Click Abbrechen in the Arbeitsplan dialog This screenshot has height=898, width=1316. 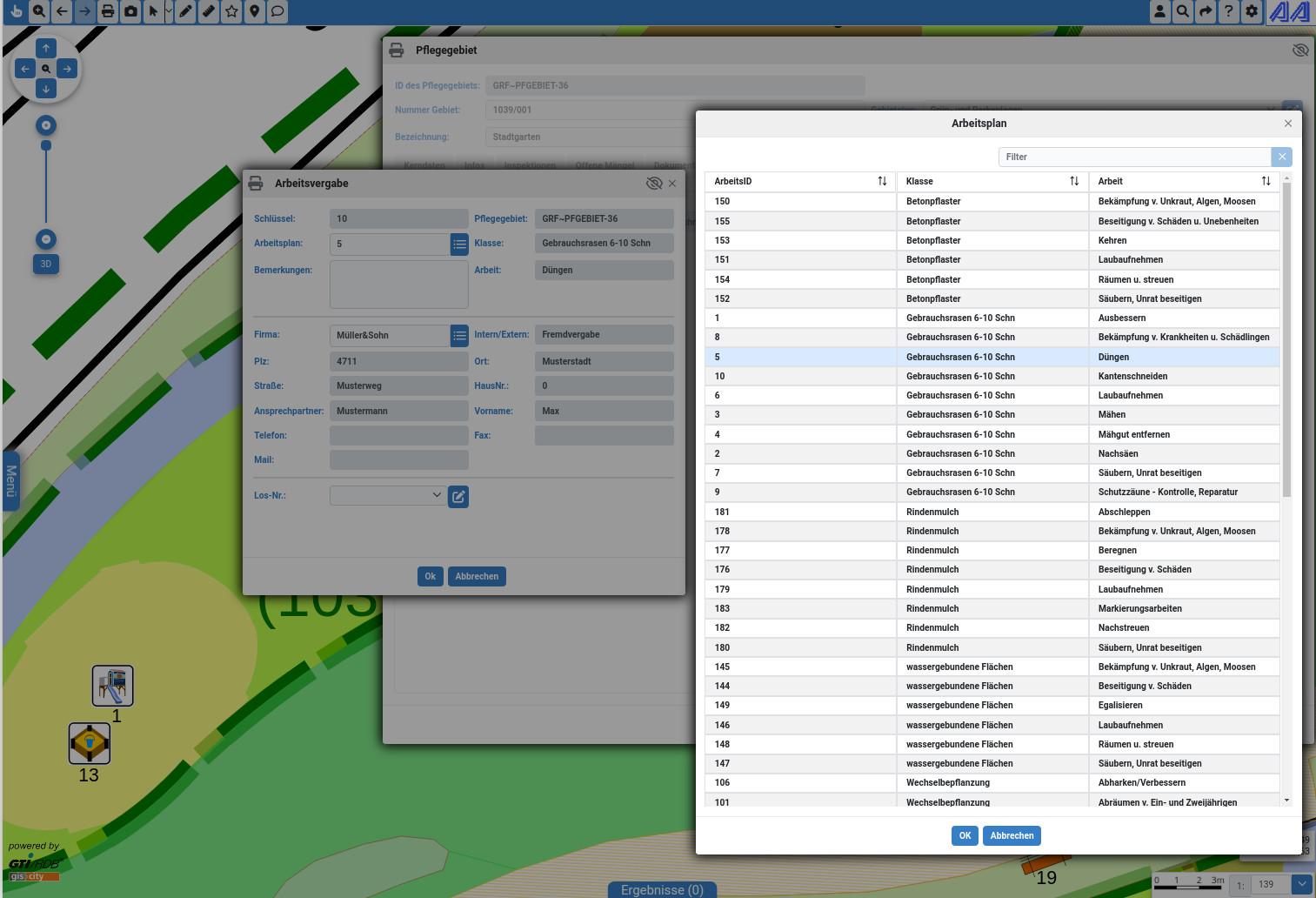[x=1012, y=835]
